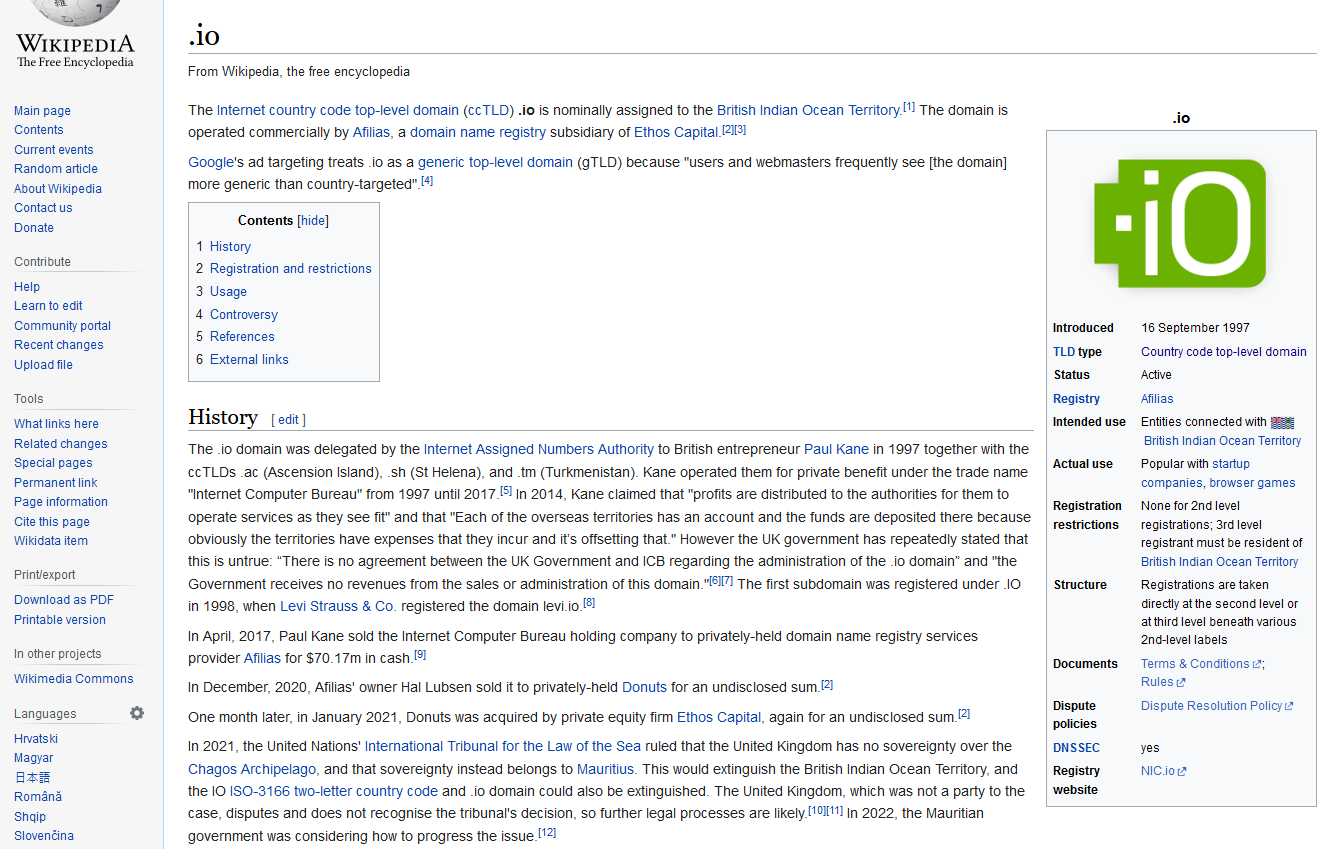Click citation reference number 4
This screenshot has height=849, width=1330.
click(x=427, y=181)
